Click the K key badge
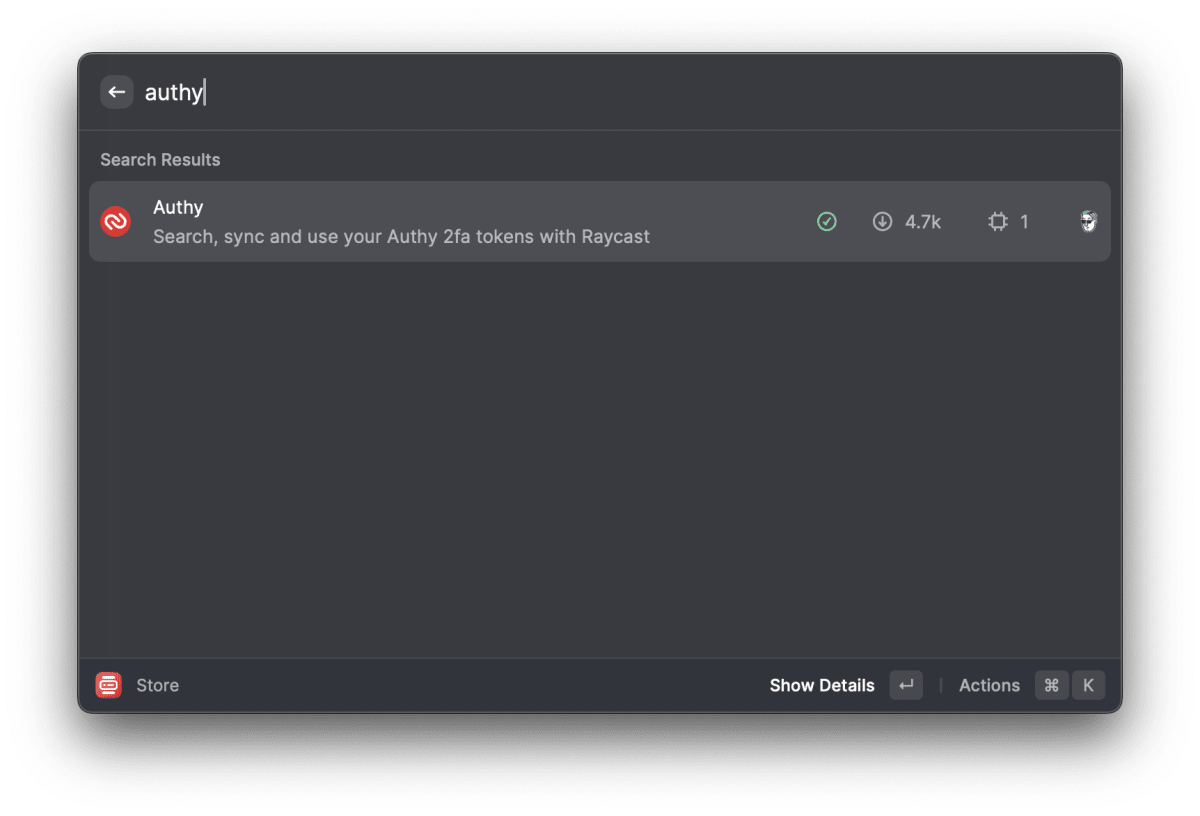This screenshot has height=816, width=1200. click(x=1088, y=685)
